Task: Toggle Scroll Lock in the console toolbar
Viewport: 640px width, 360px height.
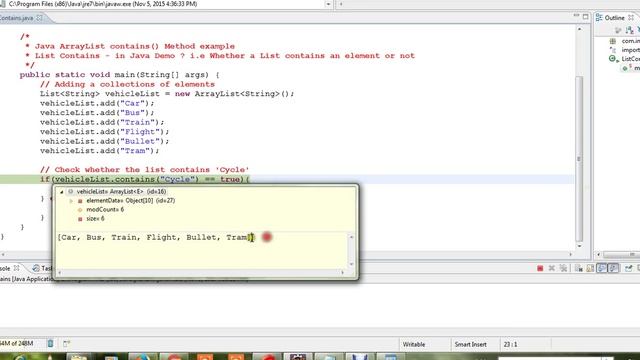Action: pyautogui.click(x=590, y=268)
